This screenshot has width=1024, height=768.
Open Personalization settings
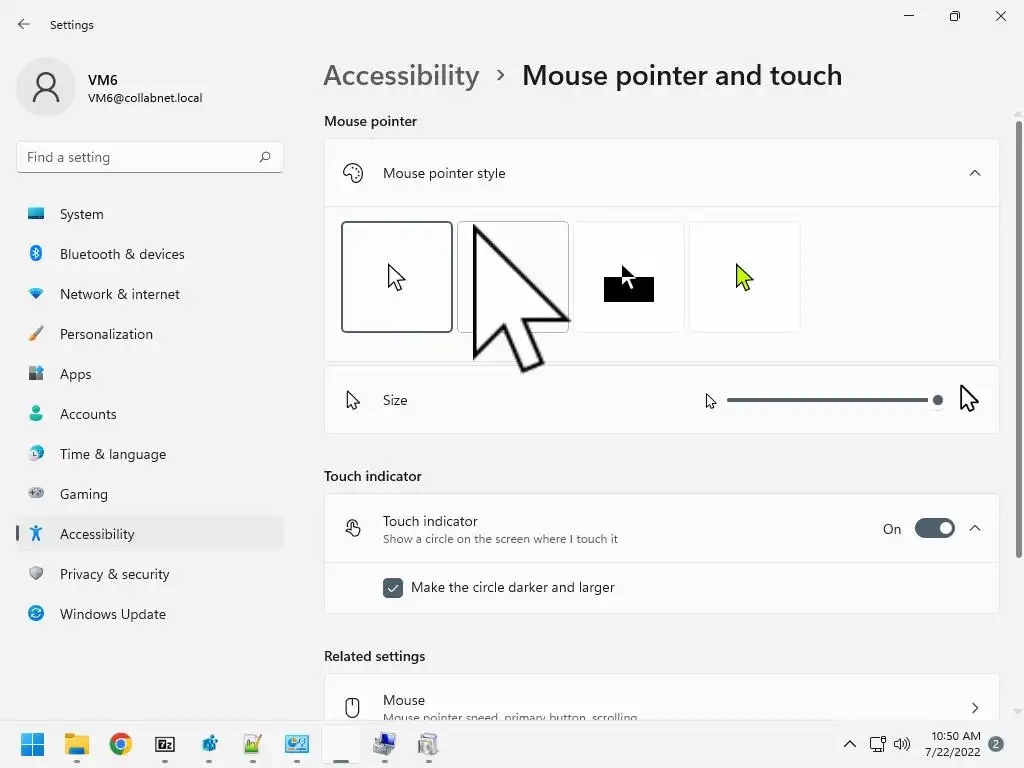coord(150,334)
